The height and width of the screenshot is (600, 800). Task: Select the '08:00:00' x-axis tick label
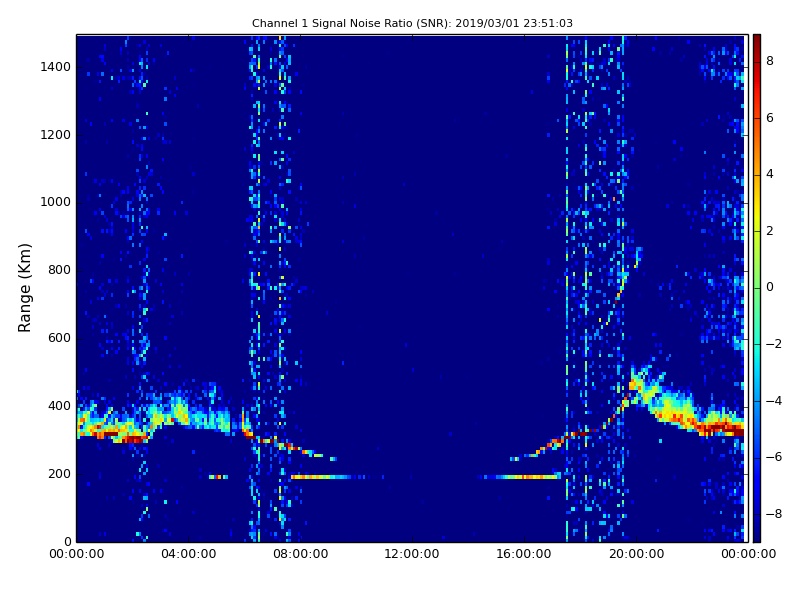300,554
